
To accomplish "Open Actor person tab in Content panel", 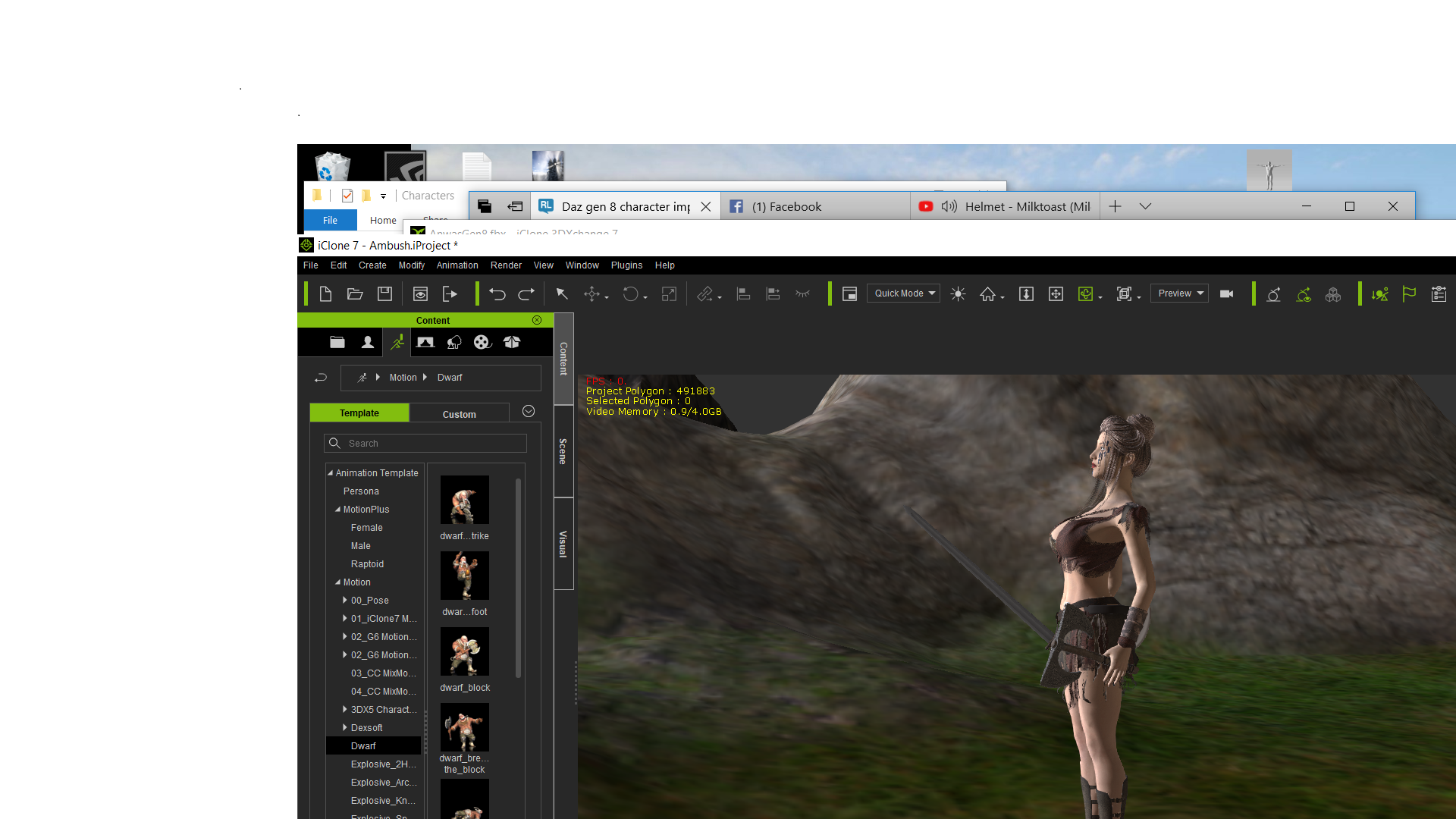I will click(368, 343).
